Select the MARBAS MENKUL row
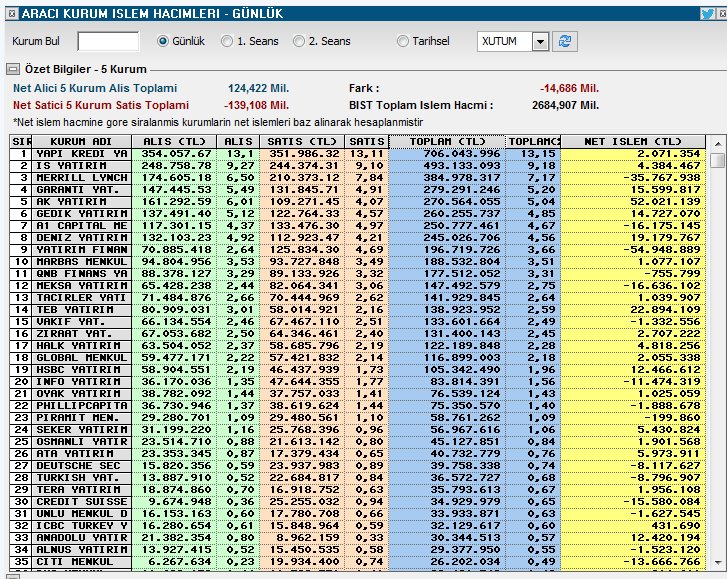 (x=357, y=262)
